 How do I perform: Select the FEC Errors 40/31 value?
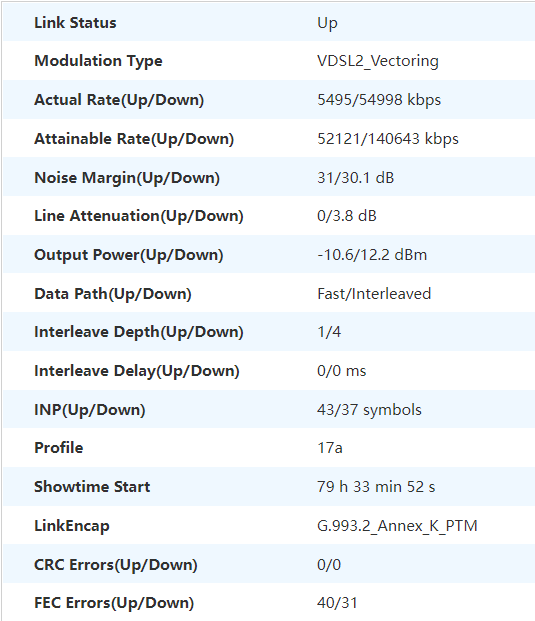[x=337, y=603]
